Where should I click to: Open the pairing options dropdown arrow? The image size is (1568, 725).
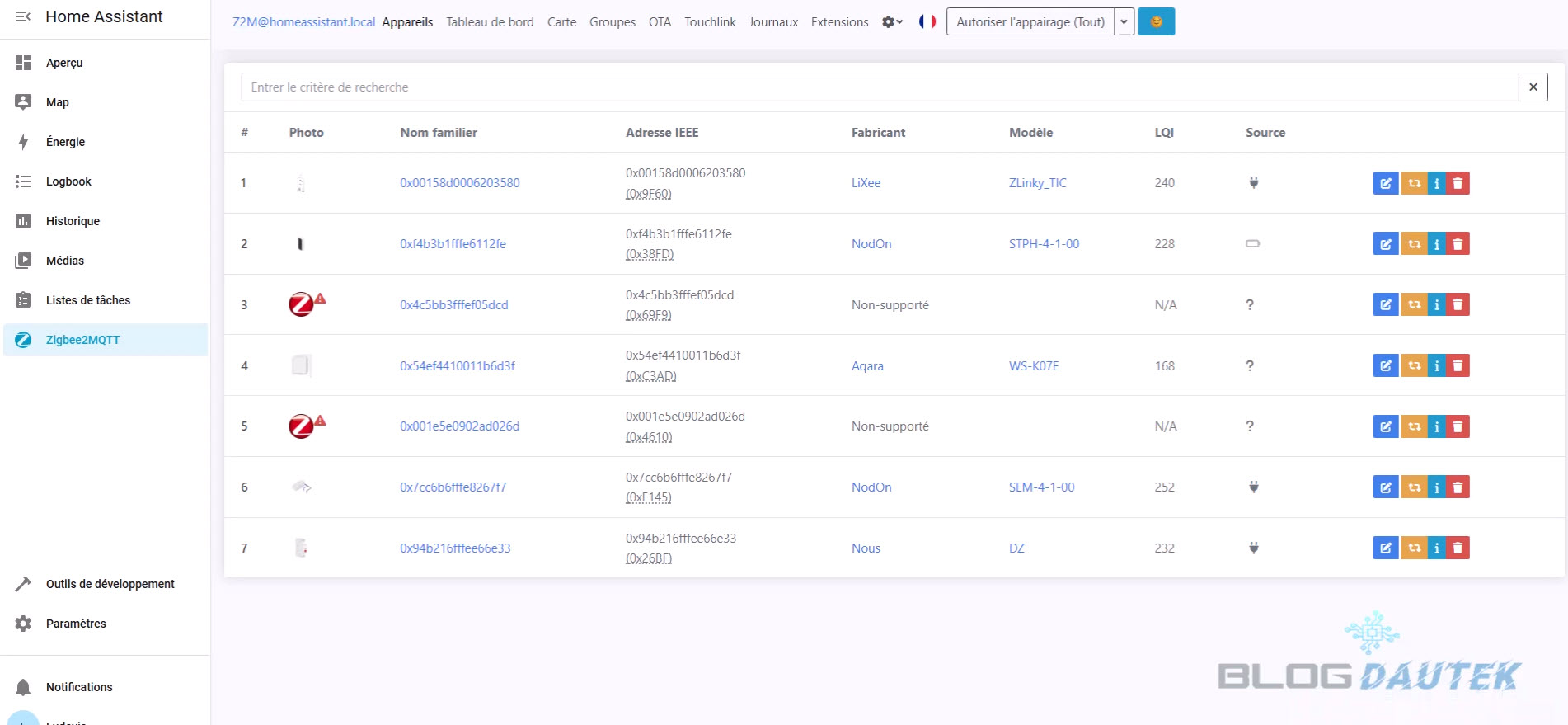(1124, 21)
